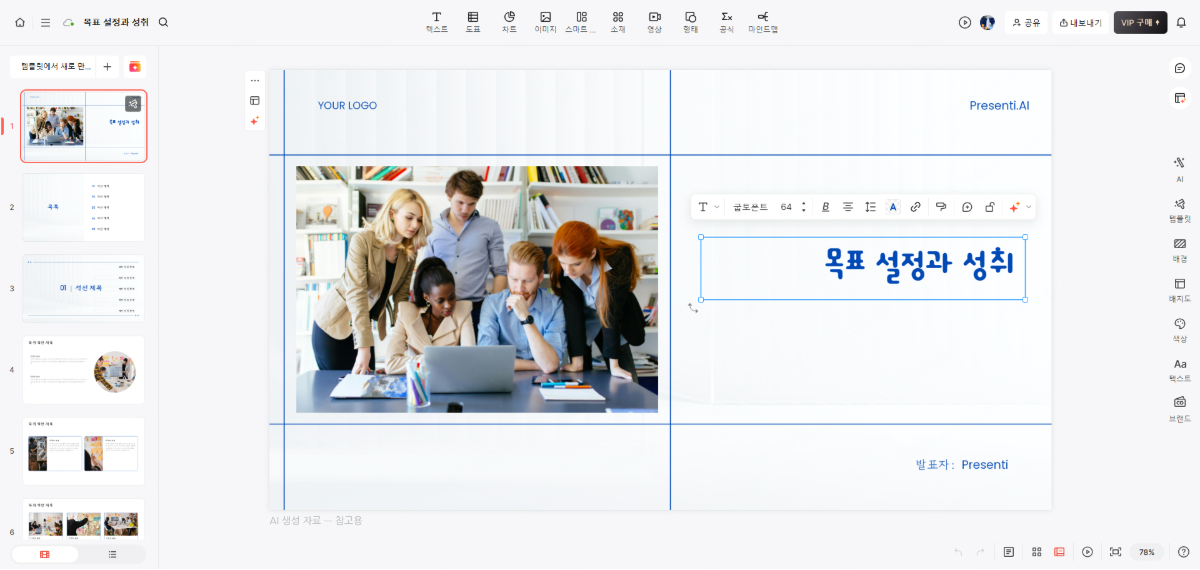Create new slide from template button
1200x570 pixels.
[x=52, y=66]
